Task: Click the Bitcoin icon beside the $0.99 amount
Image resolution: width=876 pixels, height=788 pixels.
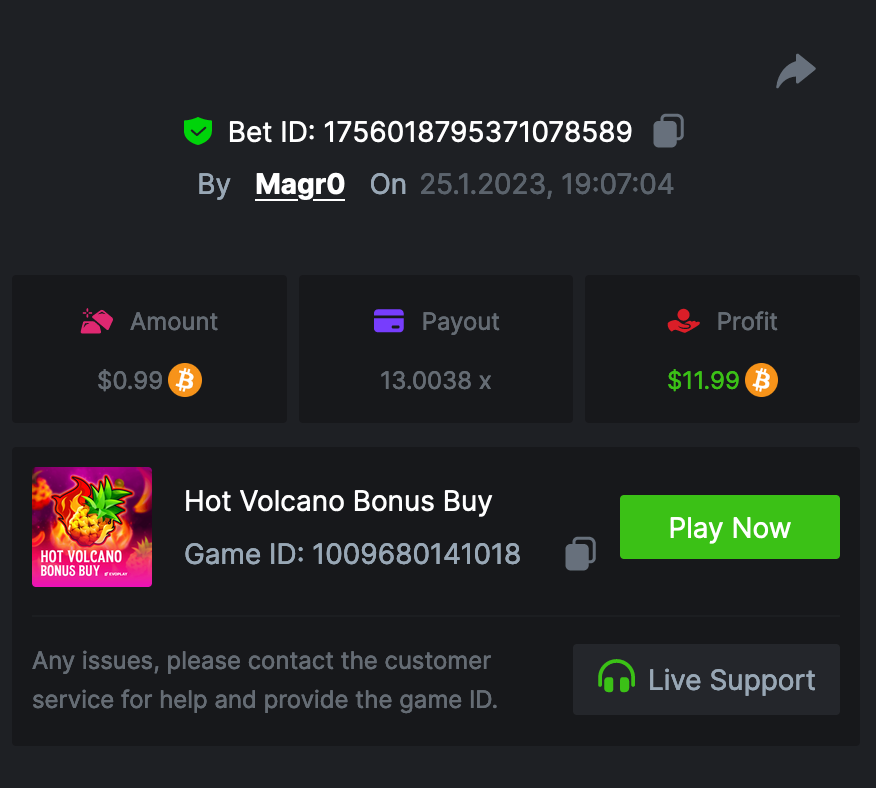Action: tap(185, 380)
